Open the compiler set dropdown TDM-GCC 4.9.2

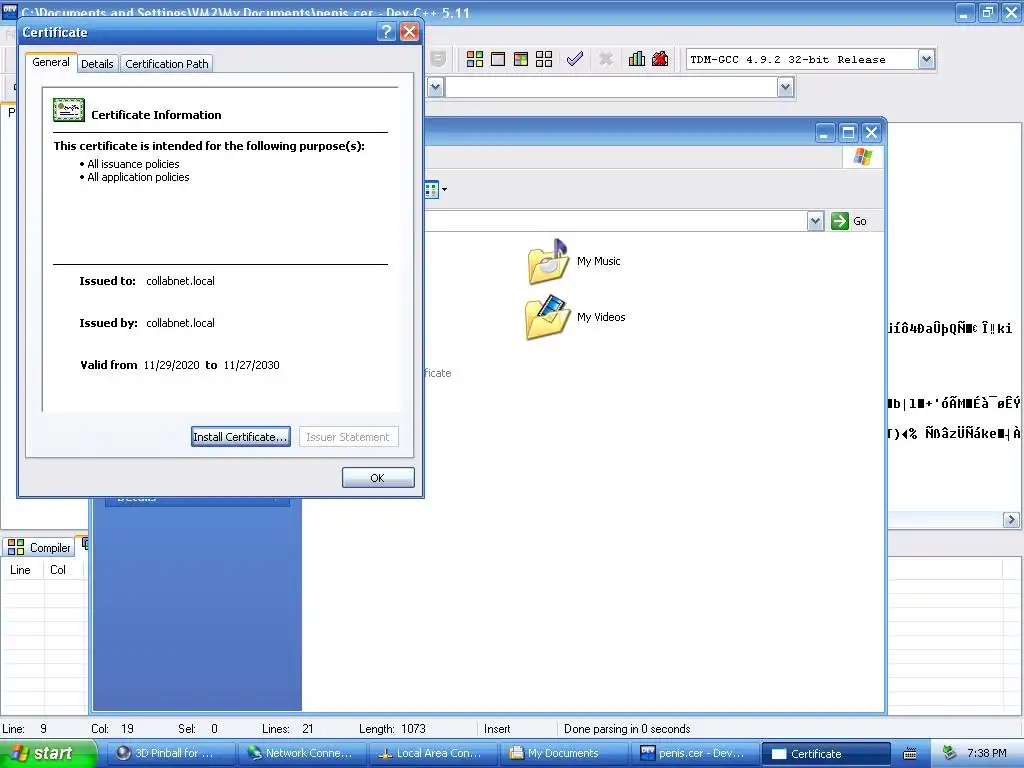[926, 59]
